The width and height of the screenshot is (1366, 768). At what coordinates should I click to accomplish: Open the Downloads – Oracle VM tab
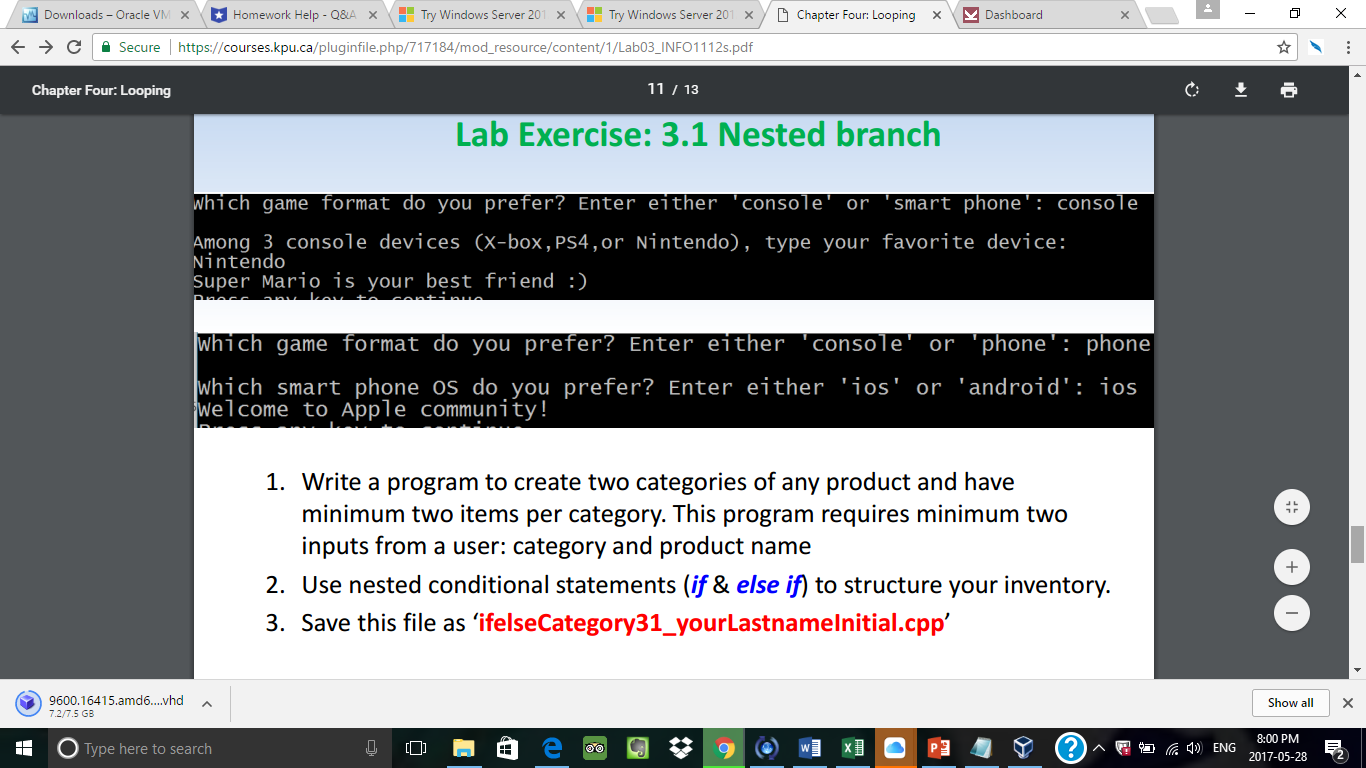pyautogui.click(x=100, y=15)
